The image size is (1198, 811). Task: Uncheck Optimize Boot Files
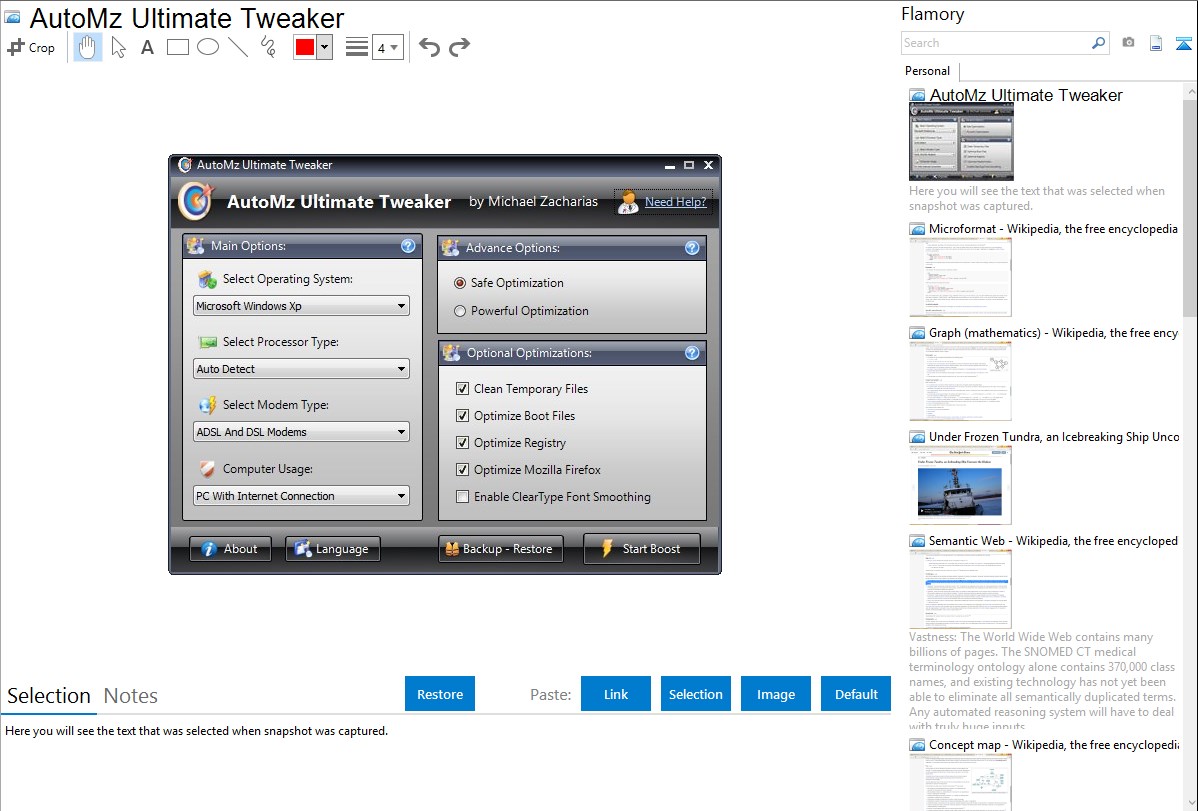[462, 415]
